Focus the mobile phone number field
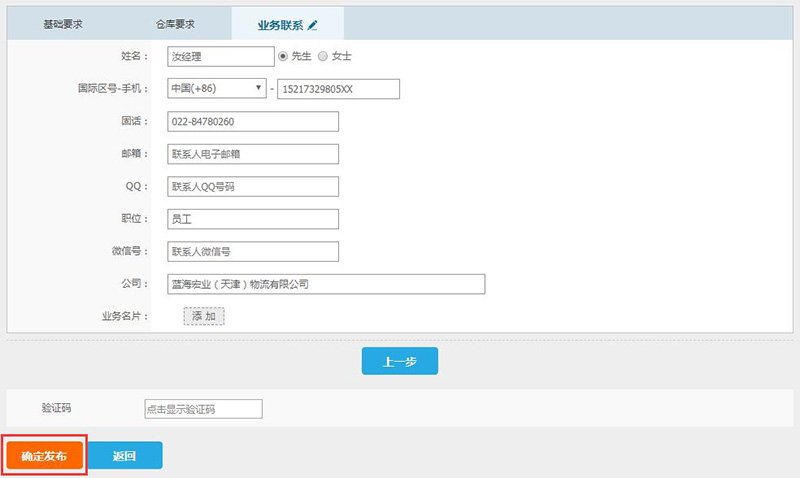 click(x=338, y=89)
